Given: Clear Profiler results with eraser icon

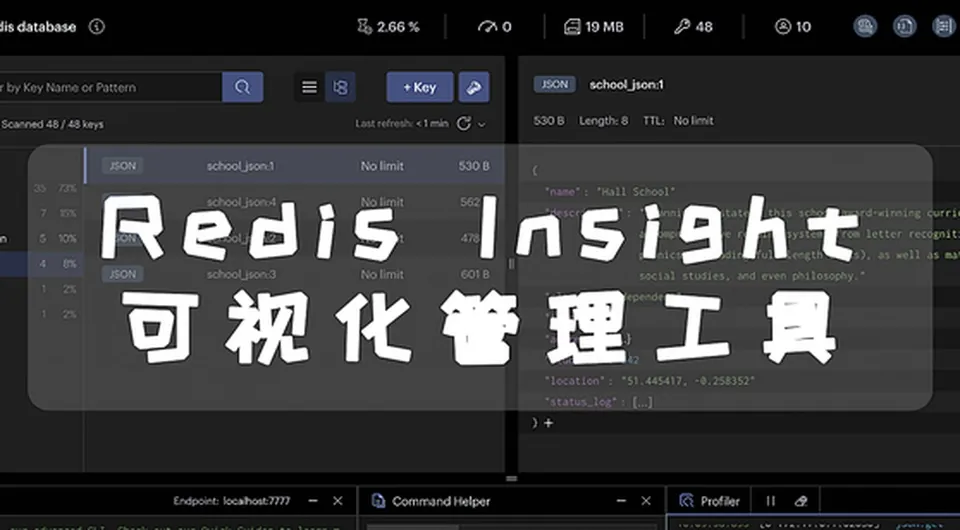Looking at the screenshot, I should pyautogui.click(x=801, y=501).
